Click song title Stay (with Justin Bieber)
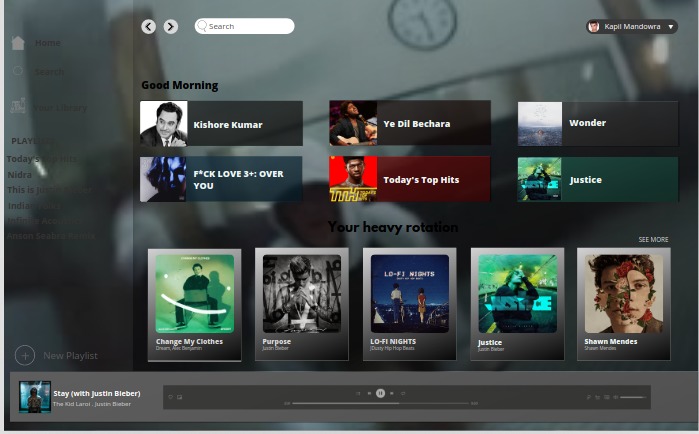Viewport: 699px width, 434px height. [x=97, y=393]
